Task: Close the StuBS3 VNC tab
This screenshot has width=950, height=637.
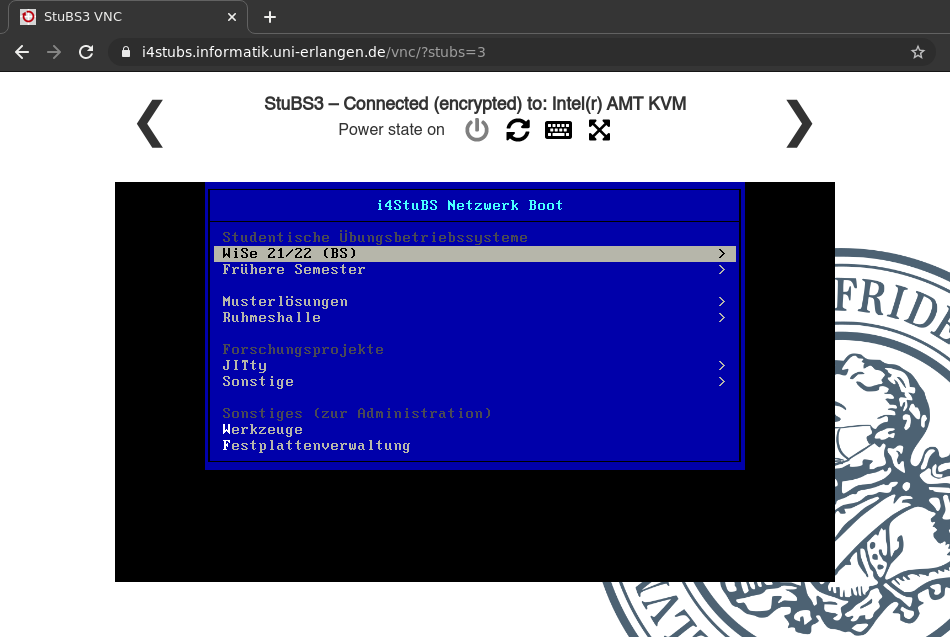Action: point(232,17)
